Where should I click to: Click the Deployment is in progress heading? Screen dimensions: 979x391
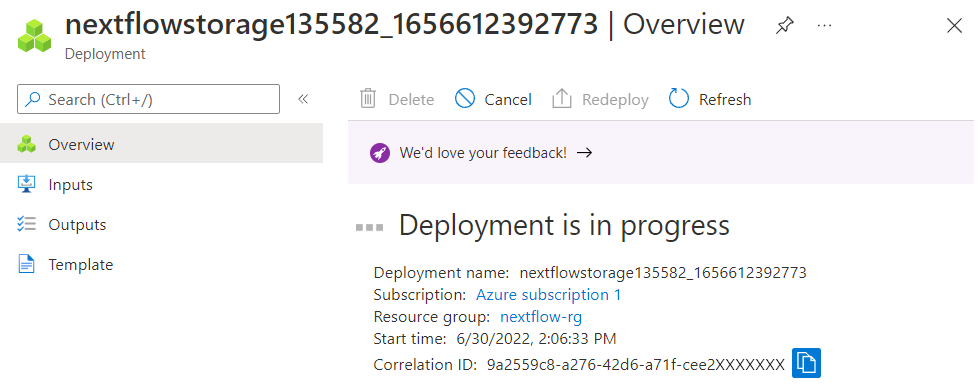tap(564, 225)
